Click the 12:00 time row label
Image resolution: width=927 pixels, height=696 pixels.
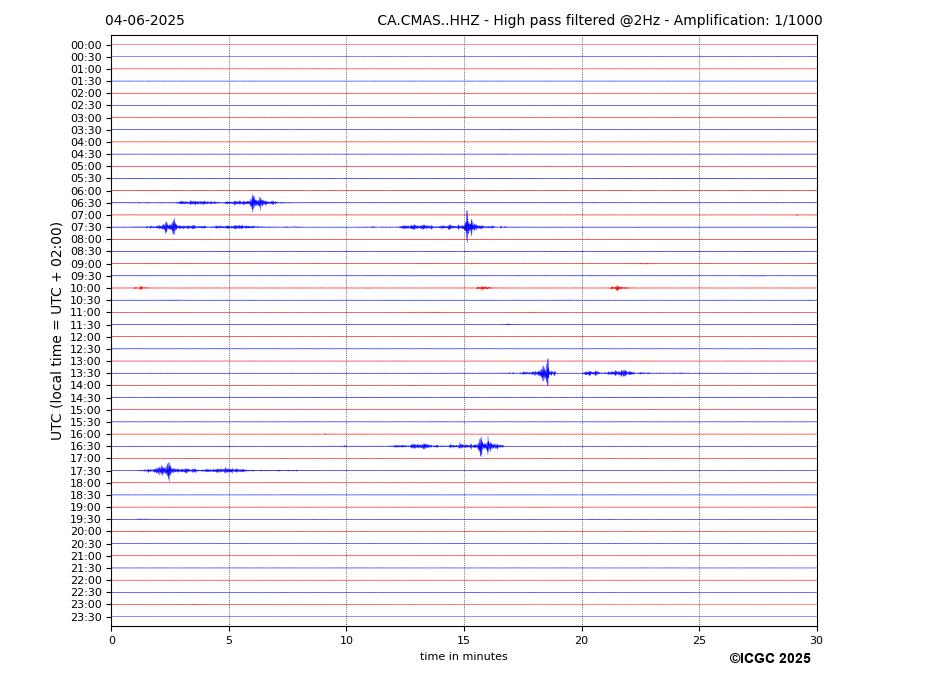[86, 337]
